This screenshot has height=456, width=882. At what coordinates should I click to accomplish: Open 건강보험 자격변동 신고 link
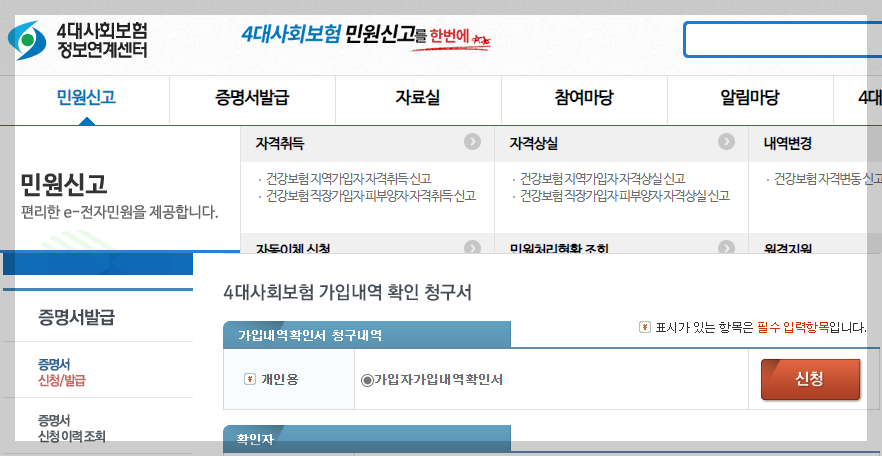click(x=827, y=179)
